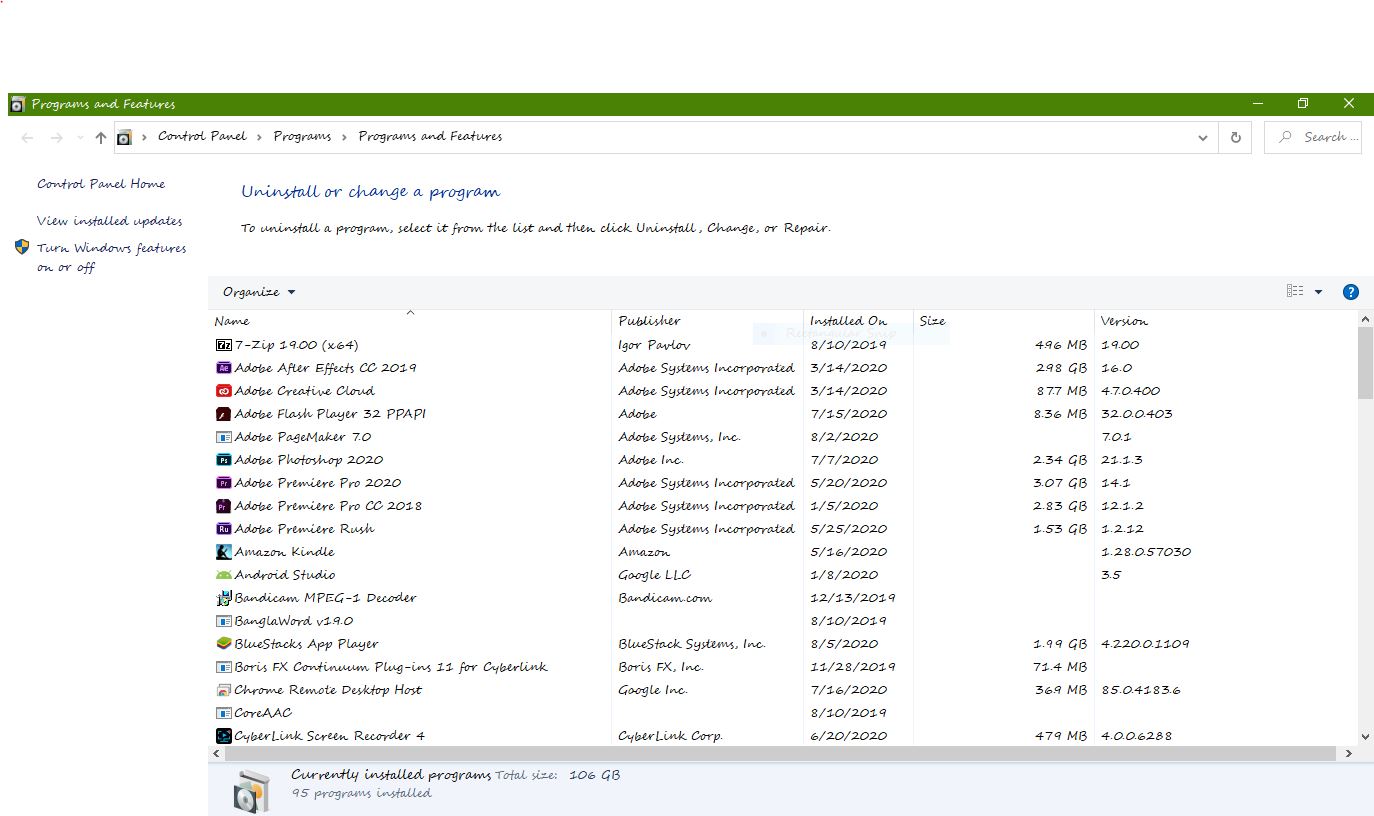Click the forward navigation arrow
This screenshot has height=816, width=1374.
[x=57, y=138]
